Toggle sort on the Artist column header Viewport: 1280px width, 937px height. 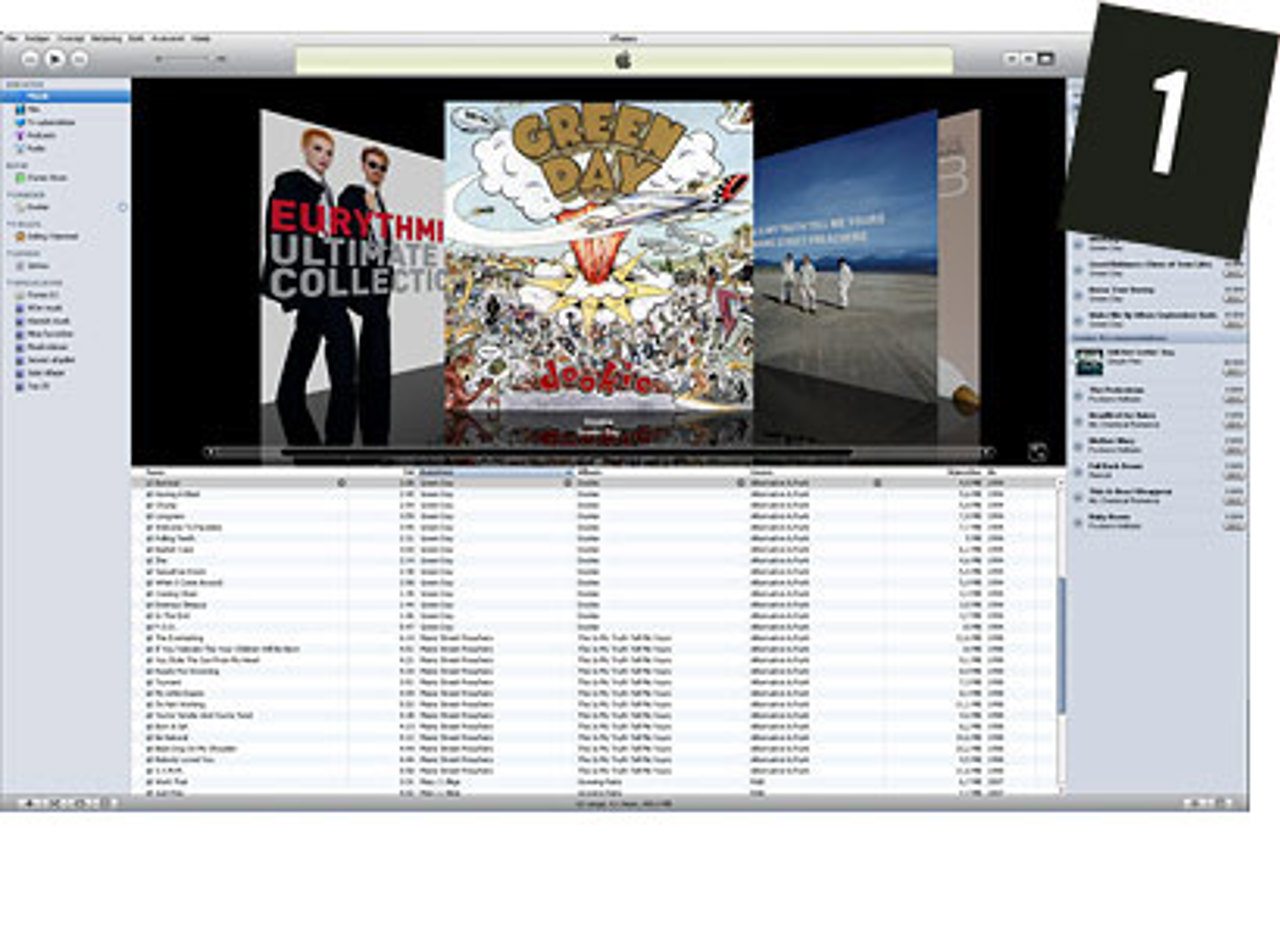tap(496, 471)
